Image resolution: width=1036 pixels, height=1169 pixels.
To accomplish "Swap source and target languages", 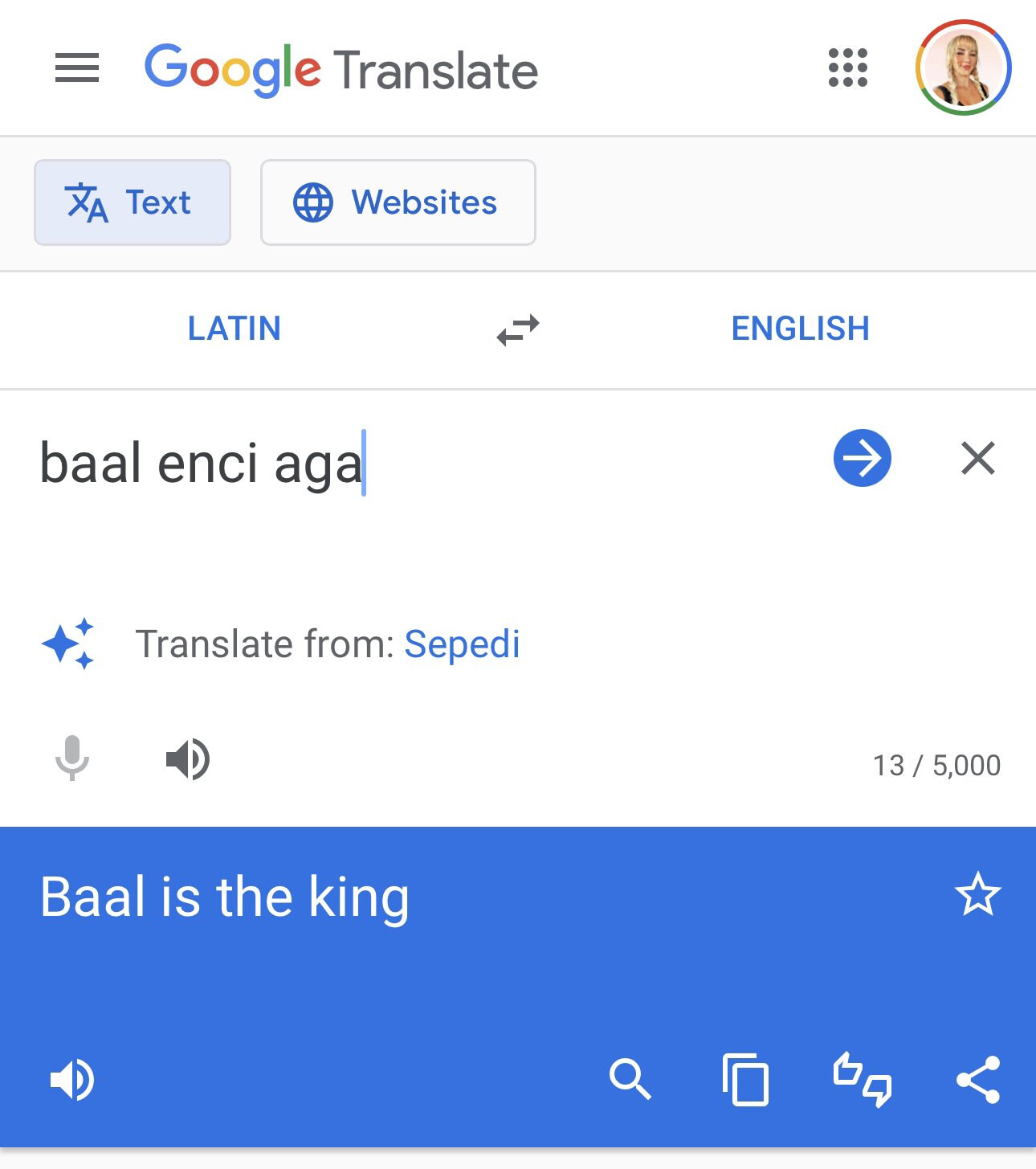I will pos(518,330).
